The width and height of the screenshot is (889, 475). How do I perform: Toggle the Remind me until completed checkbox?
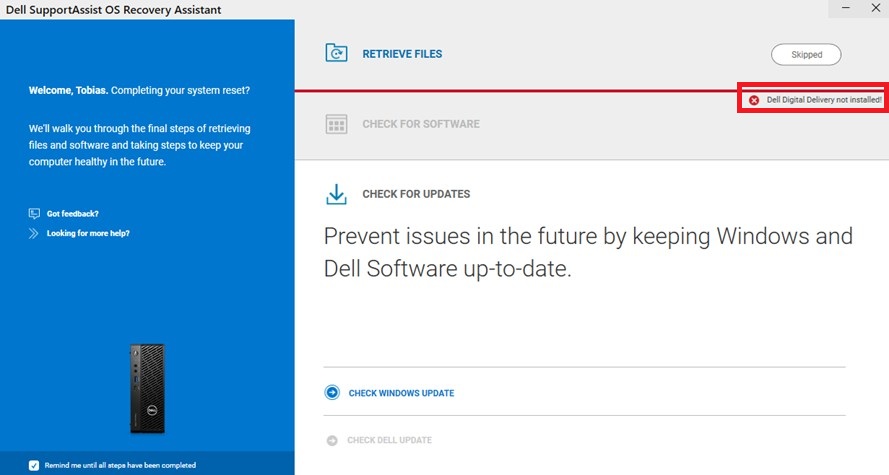click(34, 465)
